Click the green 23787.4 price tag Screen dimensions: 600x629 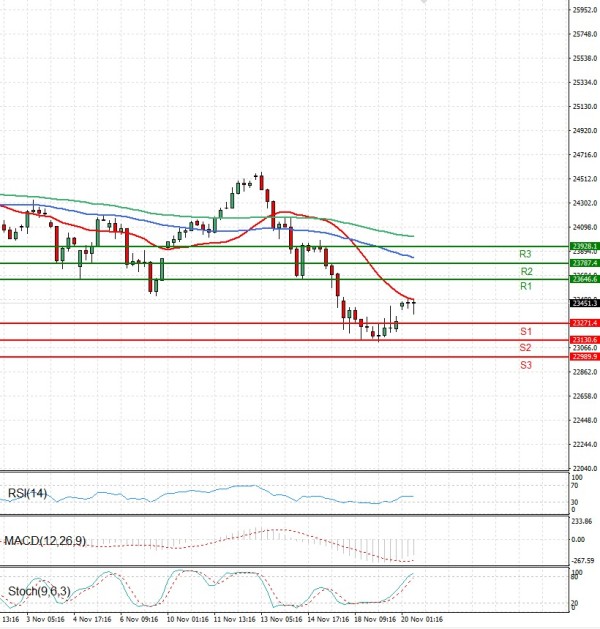[x=584, y=262]
